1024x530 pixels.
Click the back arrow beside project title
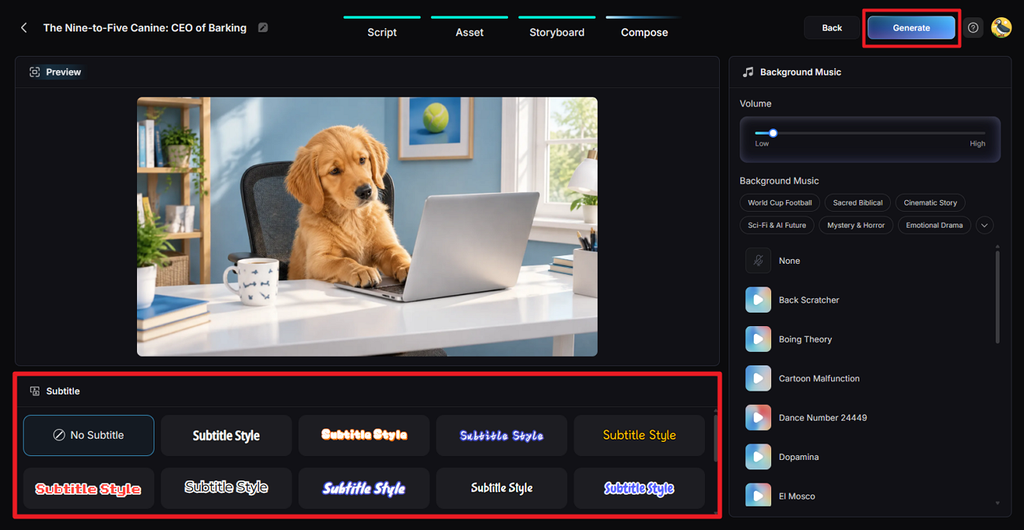[24, 27]
